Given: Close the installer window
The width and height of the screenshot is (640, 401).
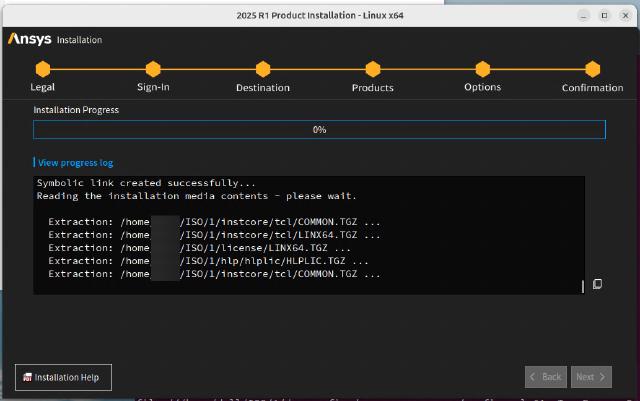Looking at the screenshot, I should point(625,16).
